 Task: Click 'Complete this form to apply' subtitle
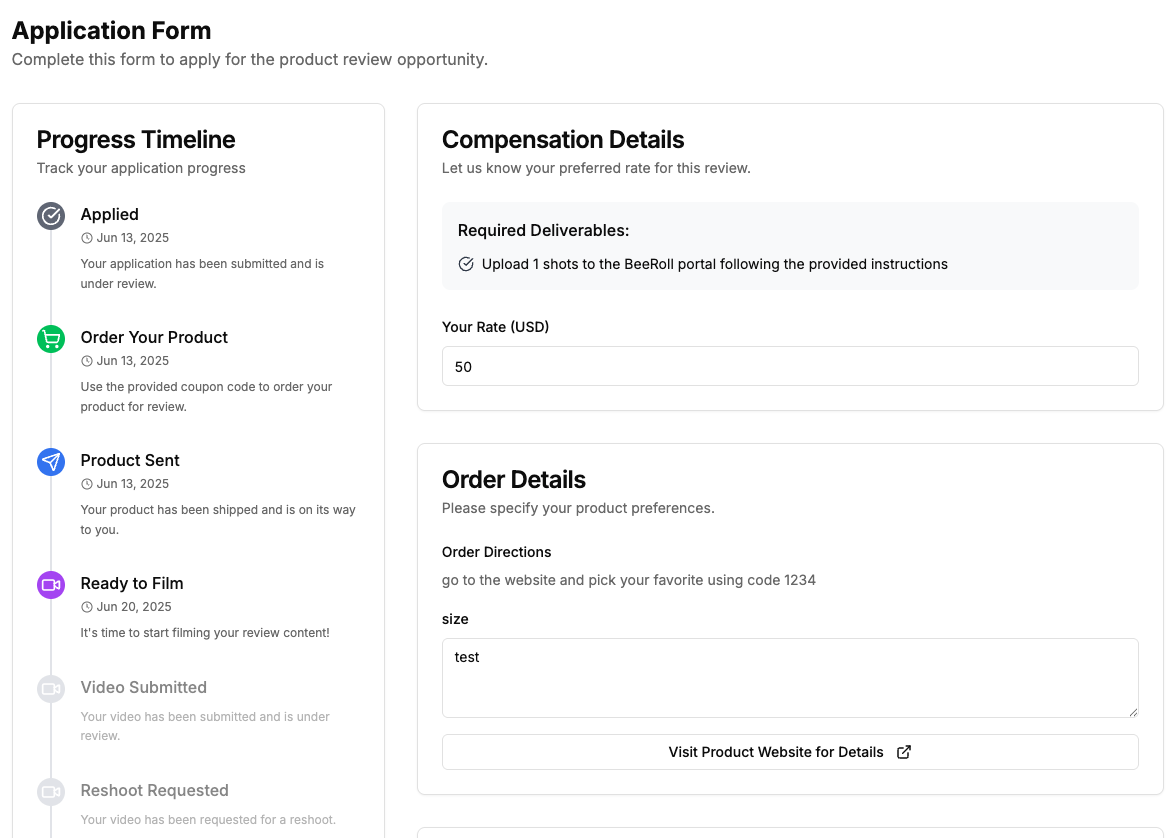(250, 60)
